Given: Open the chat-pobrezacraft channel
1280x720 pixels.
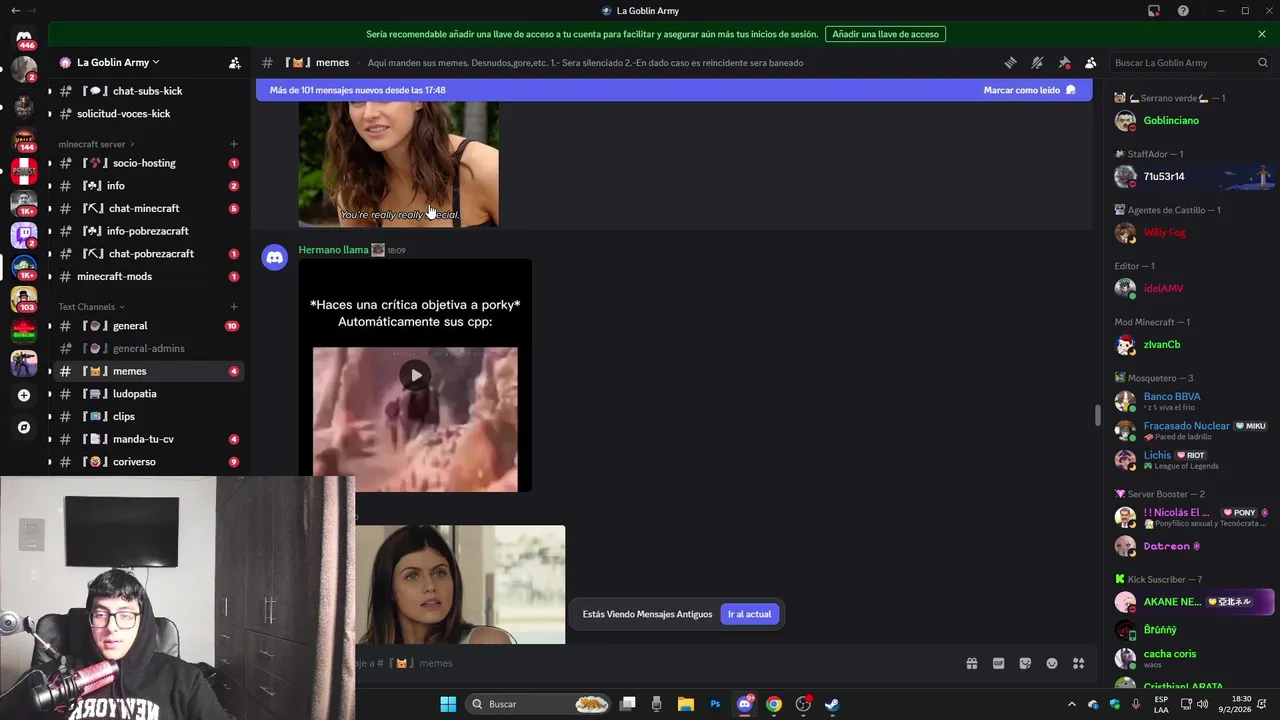Looking at the screenshot, I should tap(147, 254).
